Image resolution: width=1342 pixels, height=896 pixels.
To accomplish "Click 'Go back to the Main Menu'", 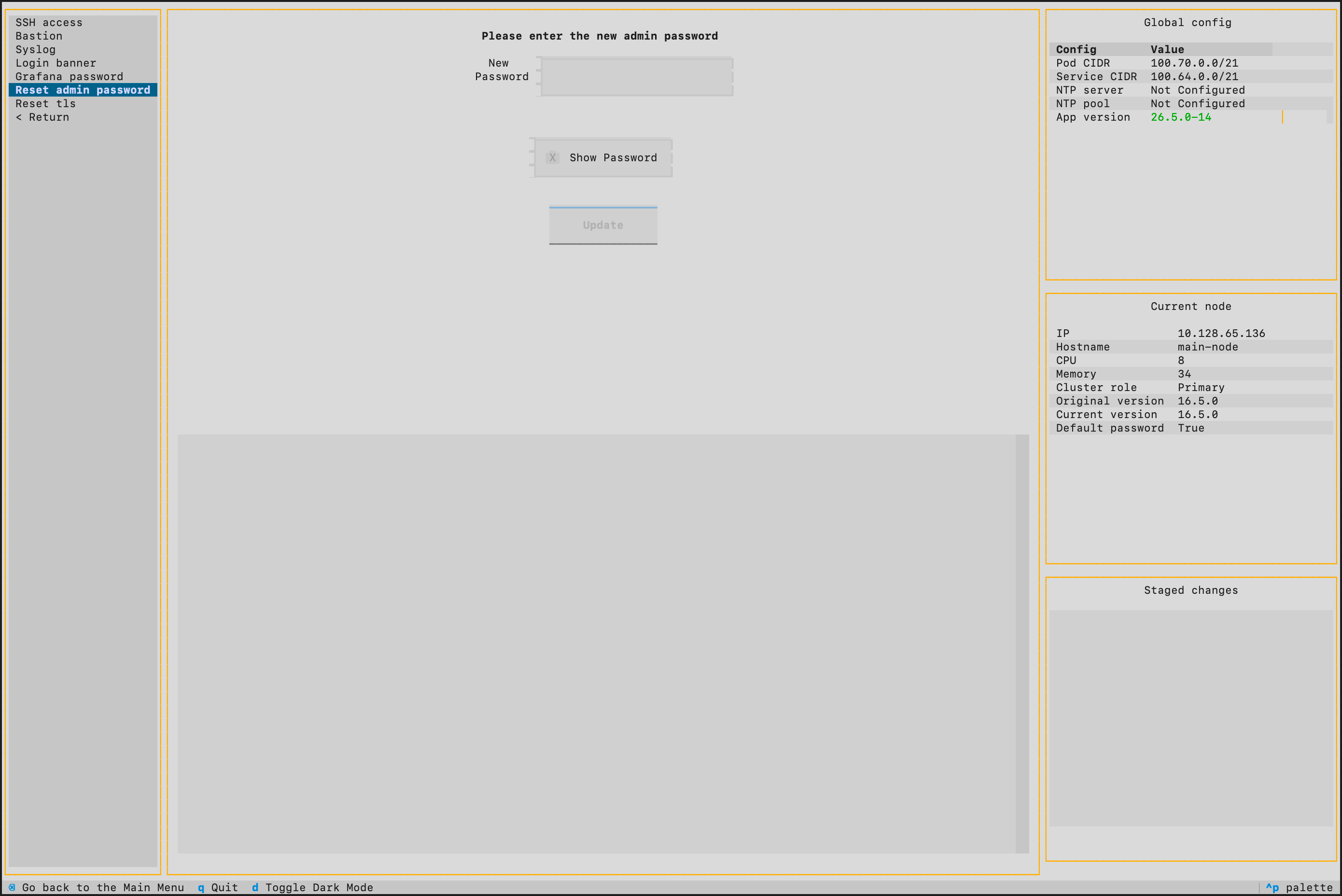I will (103, 887).
